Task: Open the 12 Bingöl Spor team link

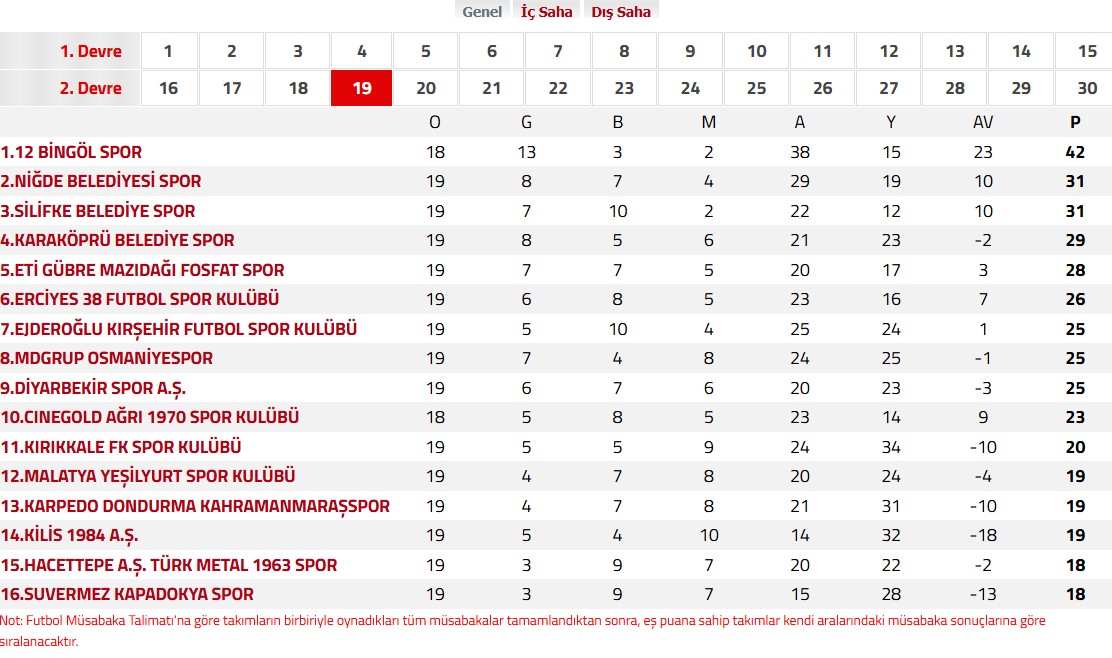Action: pyautogui.click(x=72, y=152)
